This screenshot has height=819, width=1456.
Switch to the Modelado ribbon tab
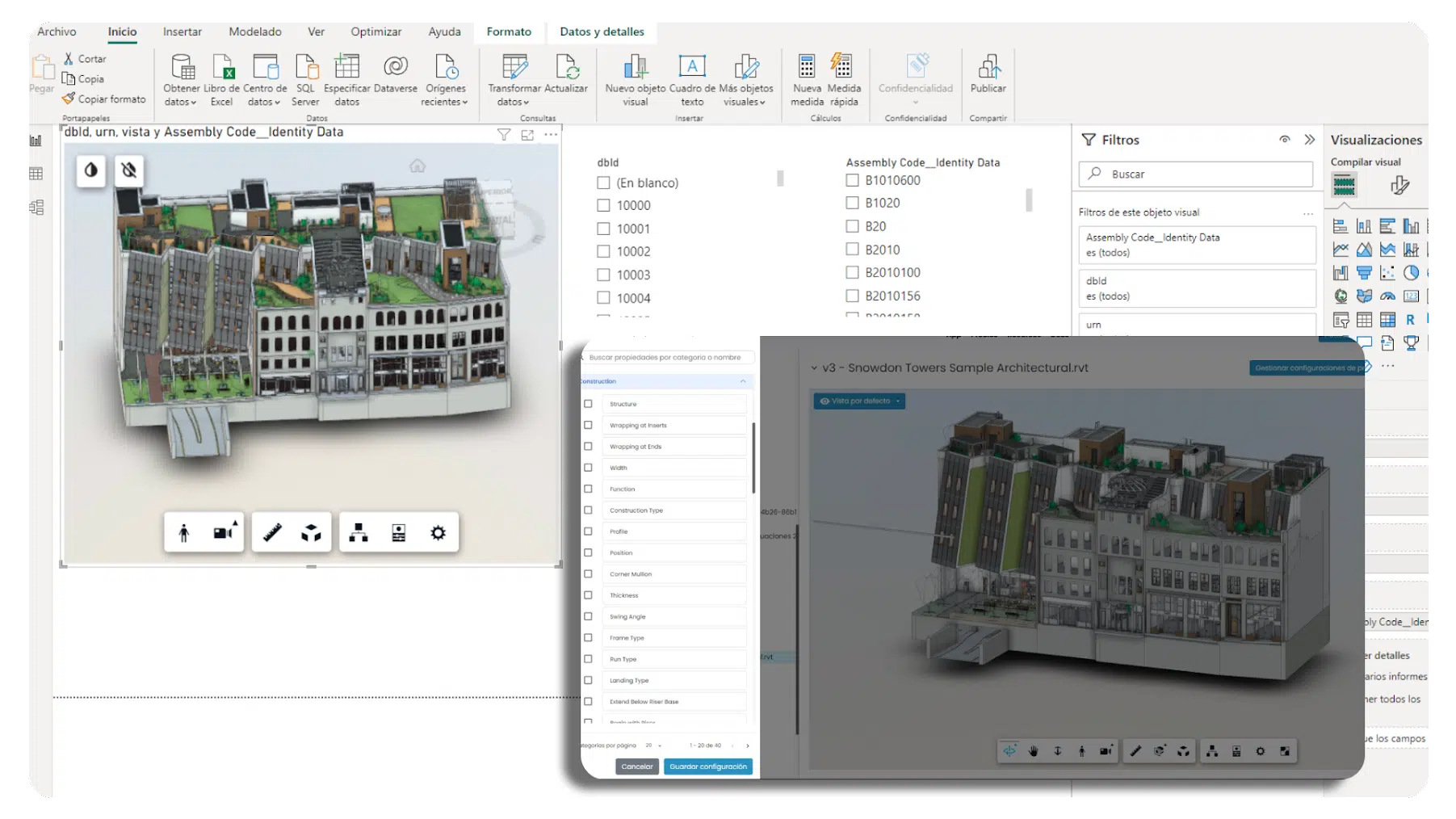pyautogui.click(x=255, y=31)
